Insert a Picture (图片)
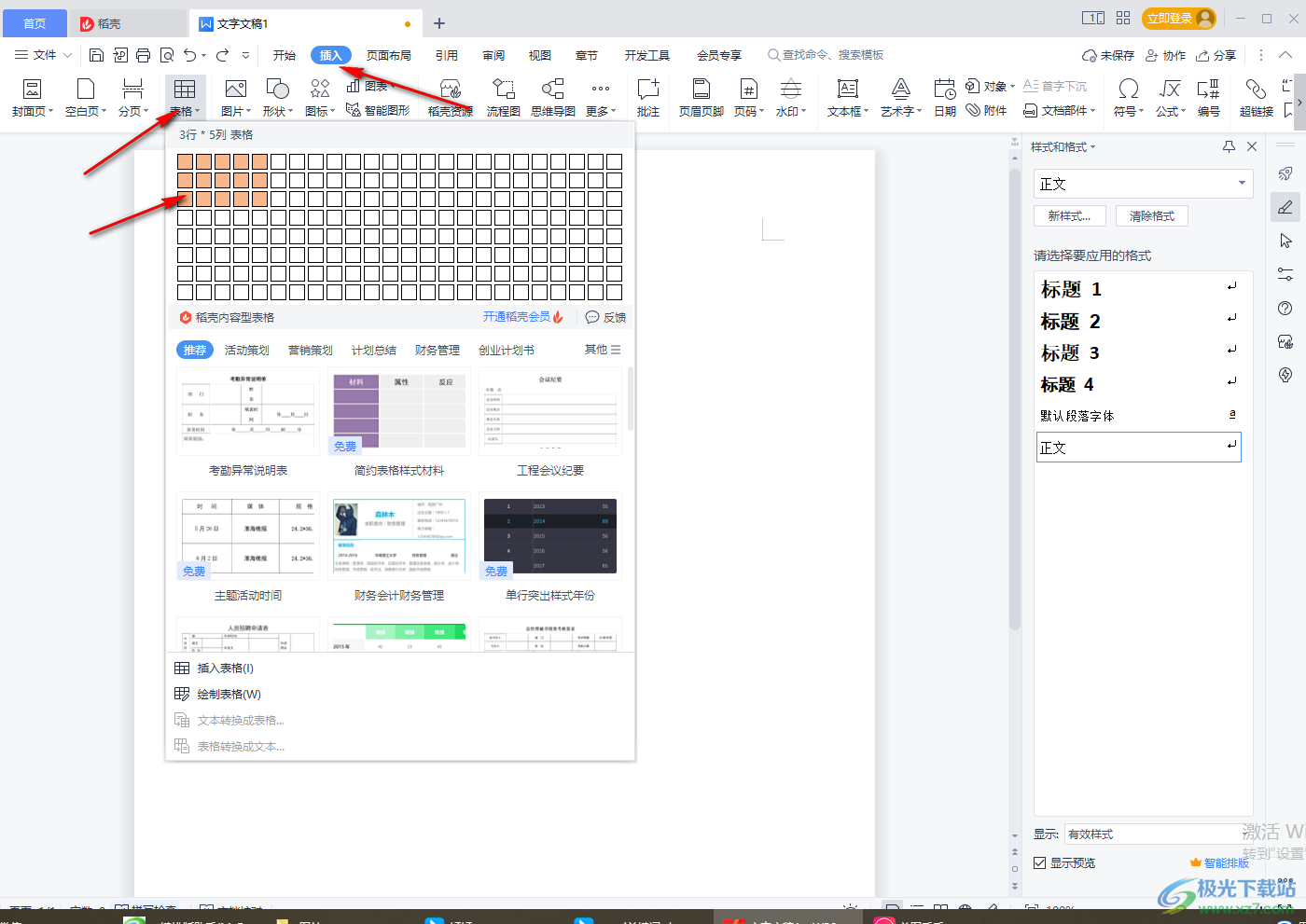Viewport: 1306px width, 924px height. tap(236, 98)
